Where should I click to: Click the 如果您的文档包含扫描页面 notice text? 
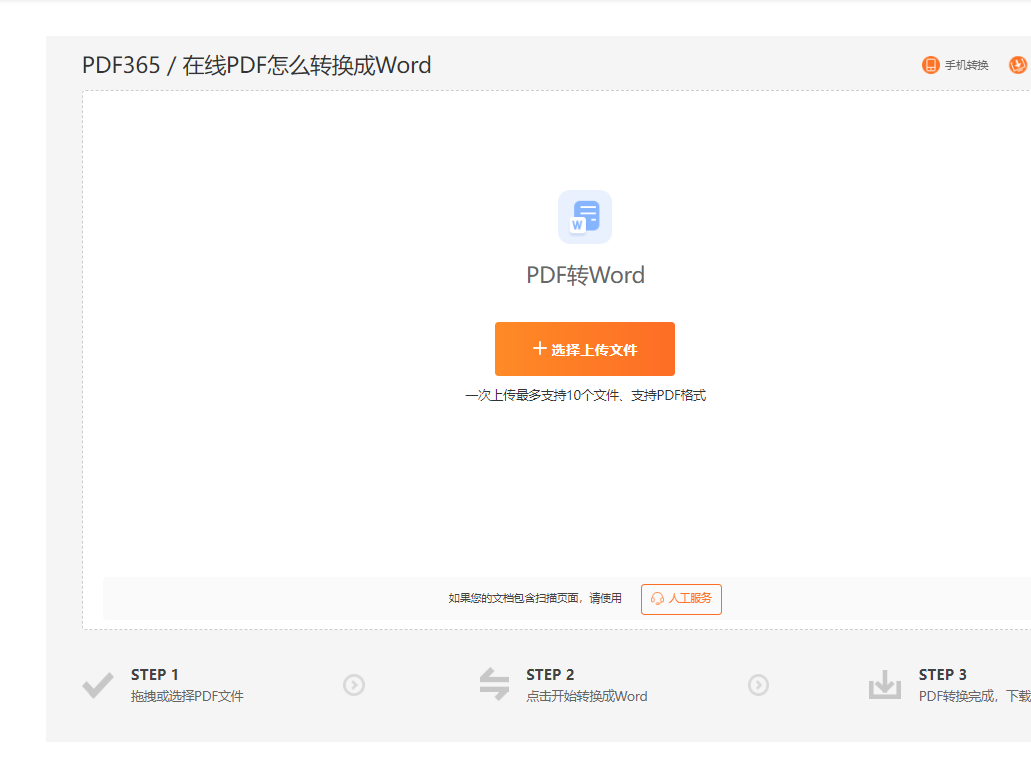click(535, 598)
